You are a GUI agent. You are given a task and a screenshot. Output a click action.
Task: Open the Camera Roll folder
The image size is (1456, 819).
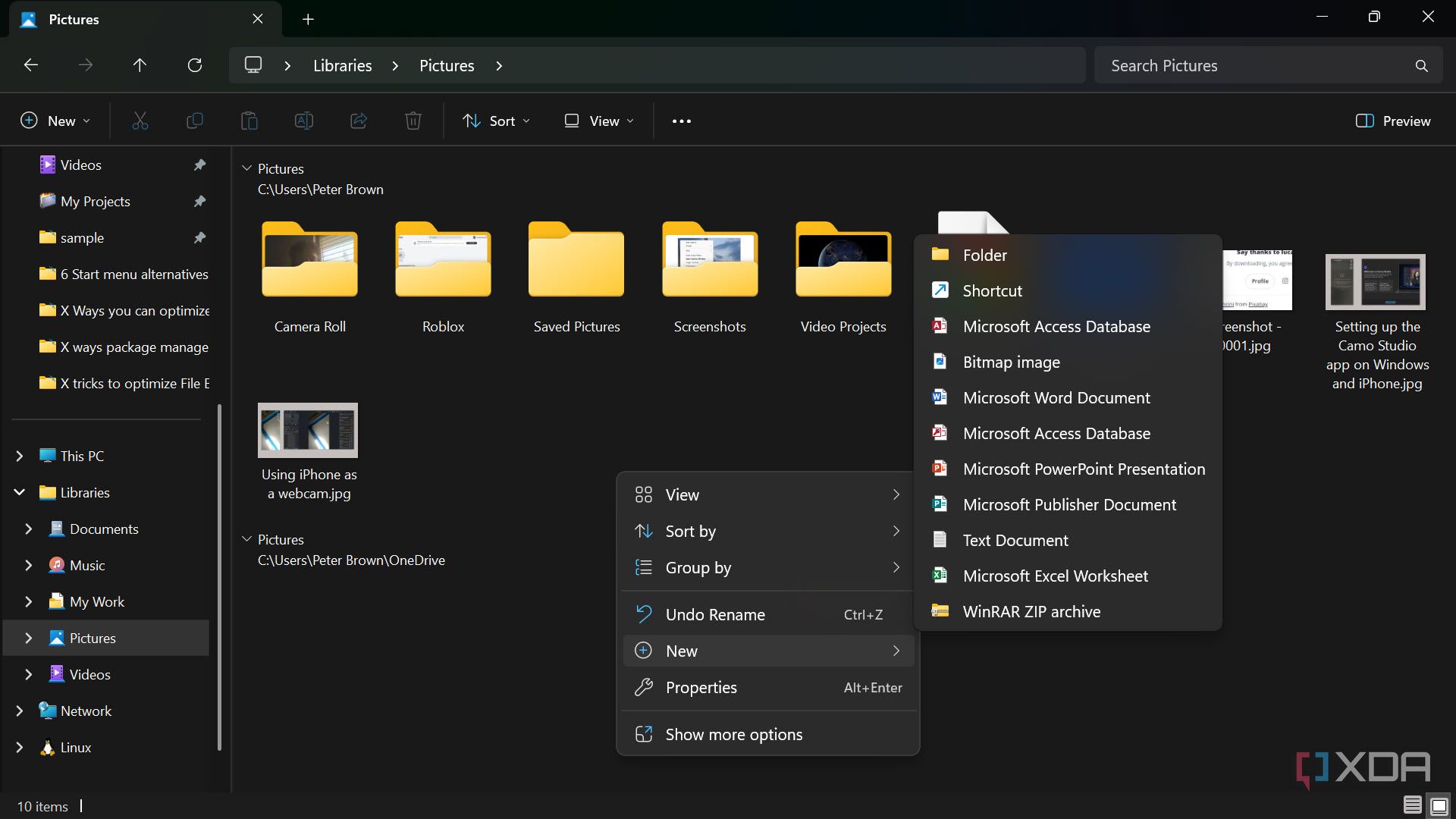[x=310, y=278]
